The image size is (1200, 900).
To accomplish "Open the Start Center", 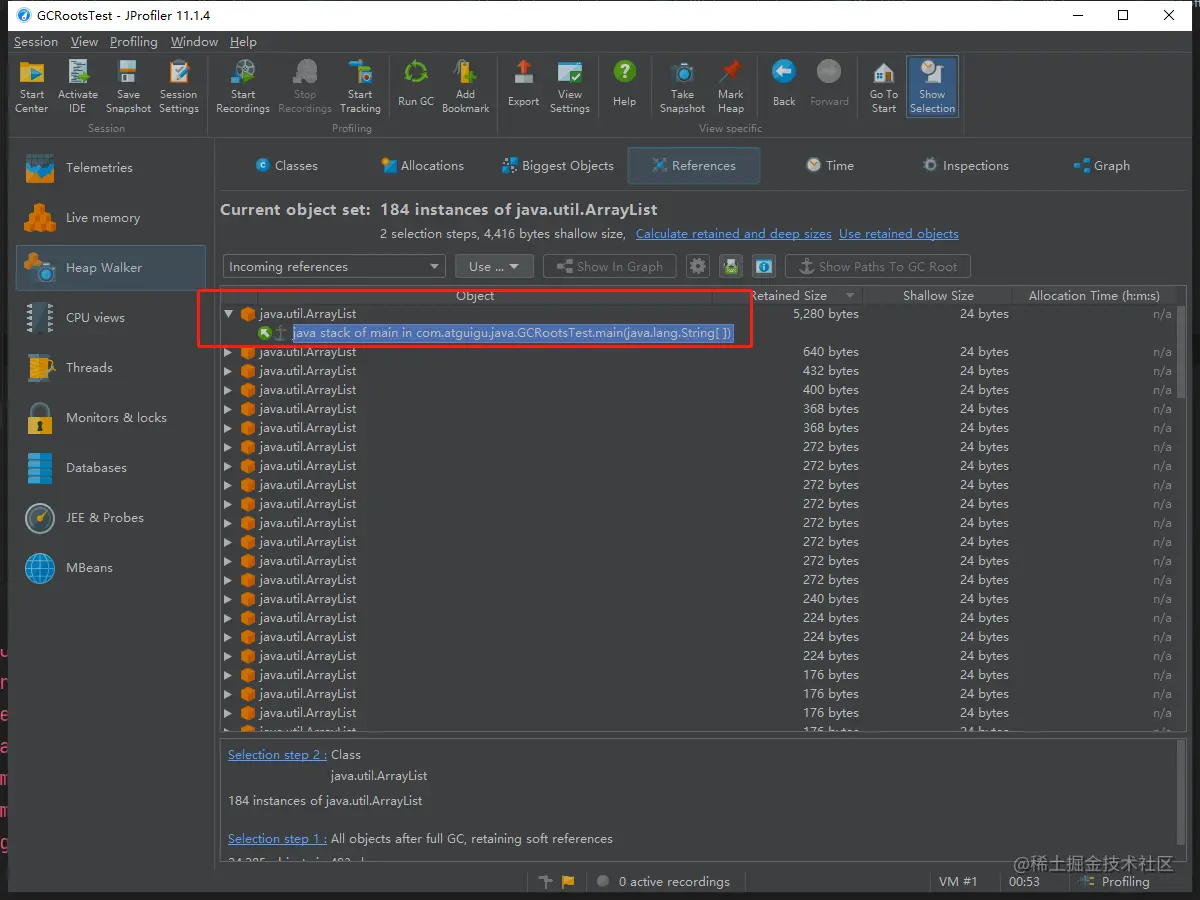I will (x=32, y=86).
